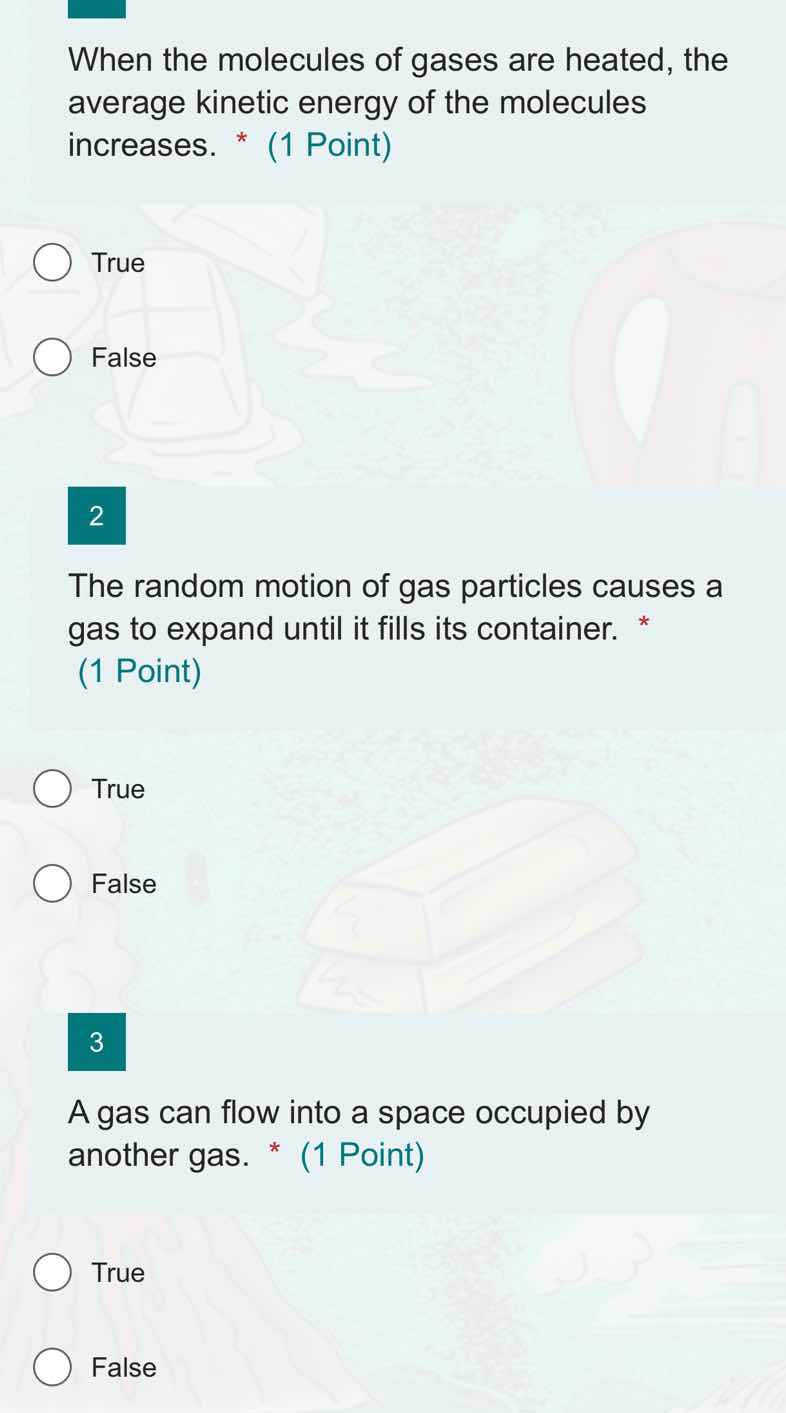Click the question 1 number badge
This screenshot has width=786, height=1413.
tap(96, 6)
